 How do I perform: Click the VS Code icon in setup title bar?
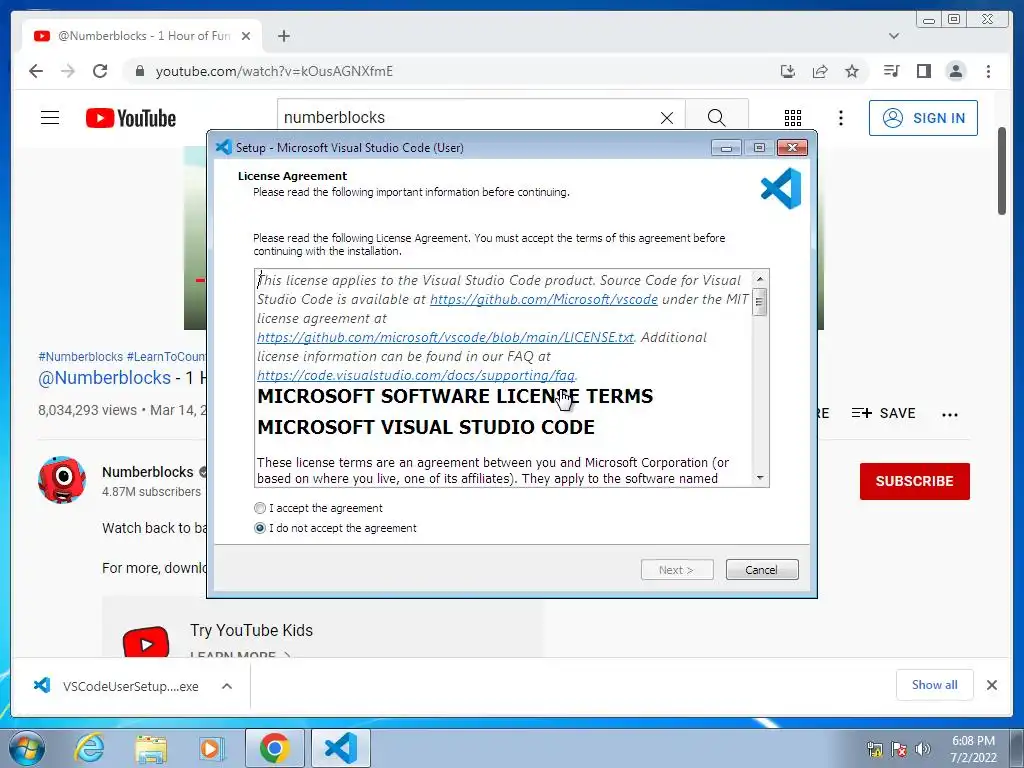tap(223, 147)
